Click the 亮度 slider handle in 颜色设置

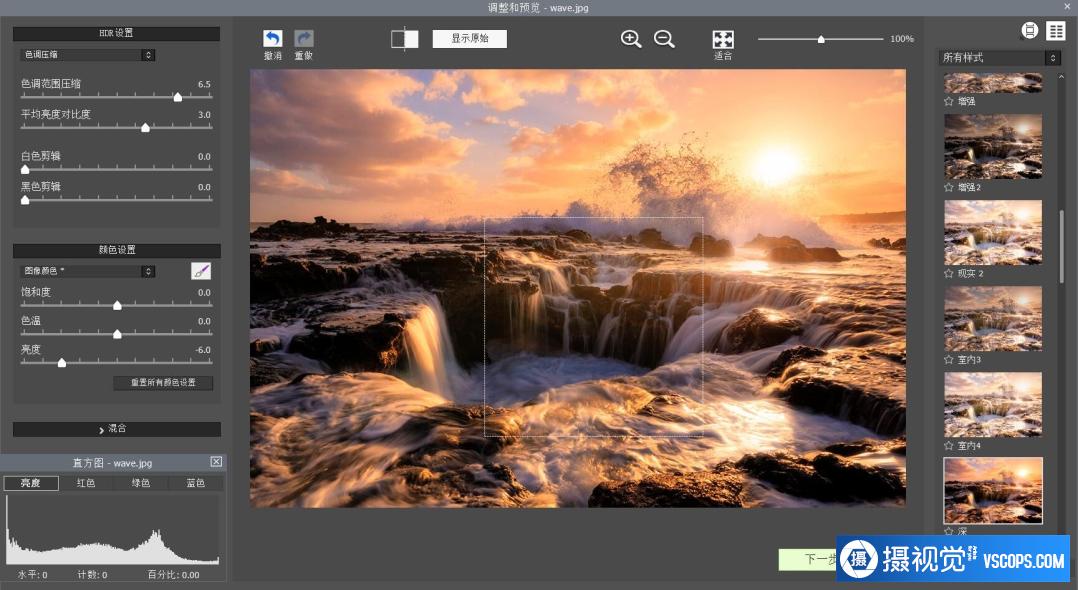tap(62, 362)
